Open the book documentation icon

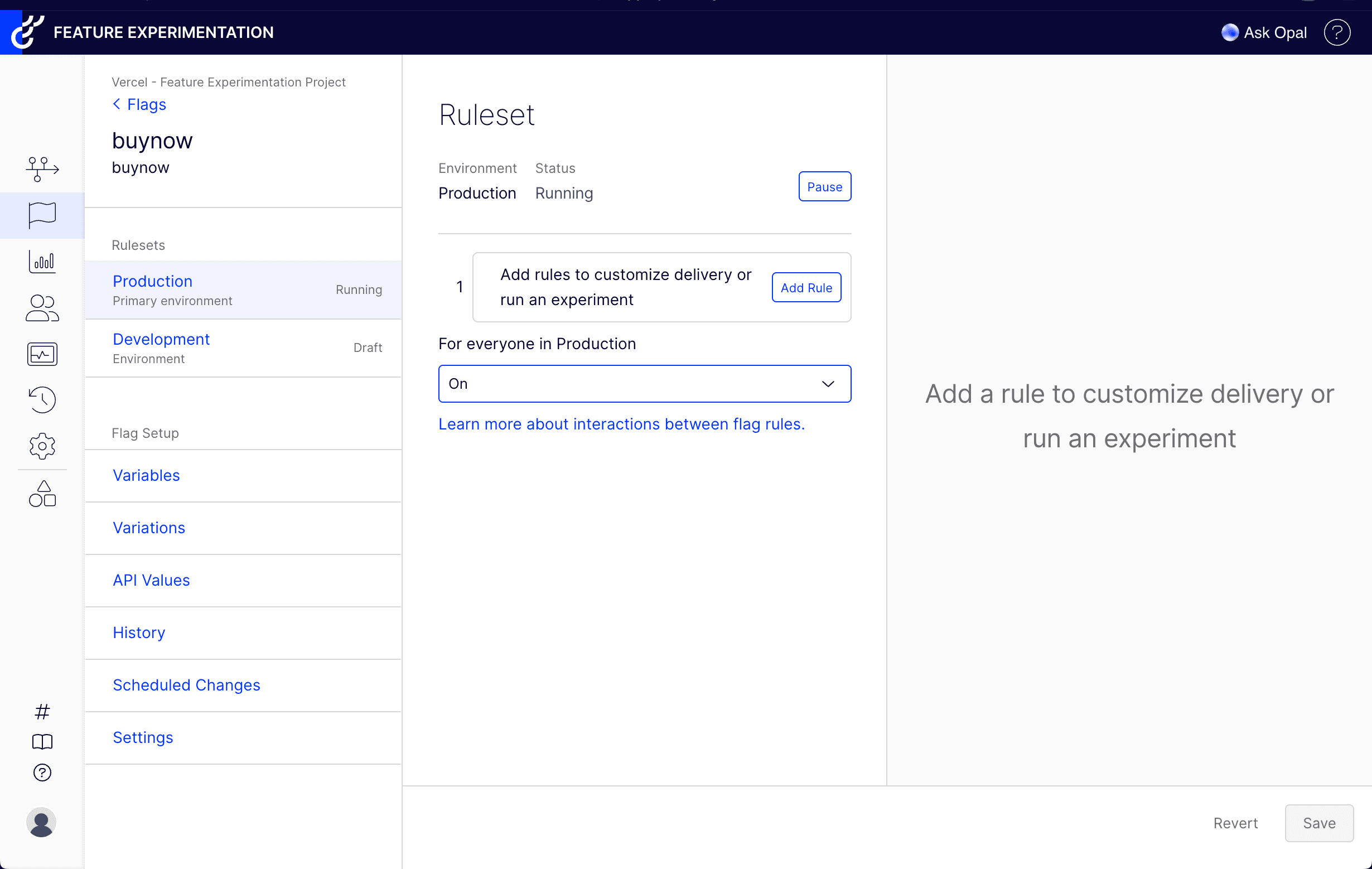tap(42, 742)
